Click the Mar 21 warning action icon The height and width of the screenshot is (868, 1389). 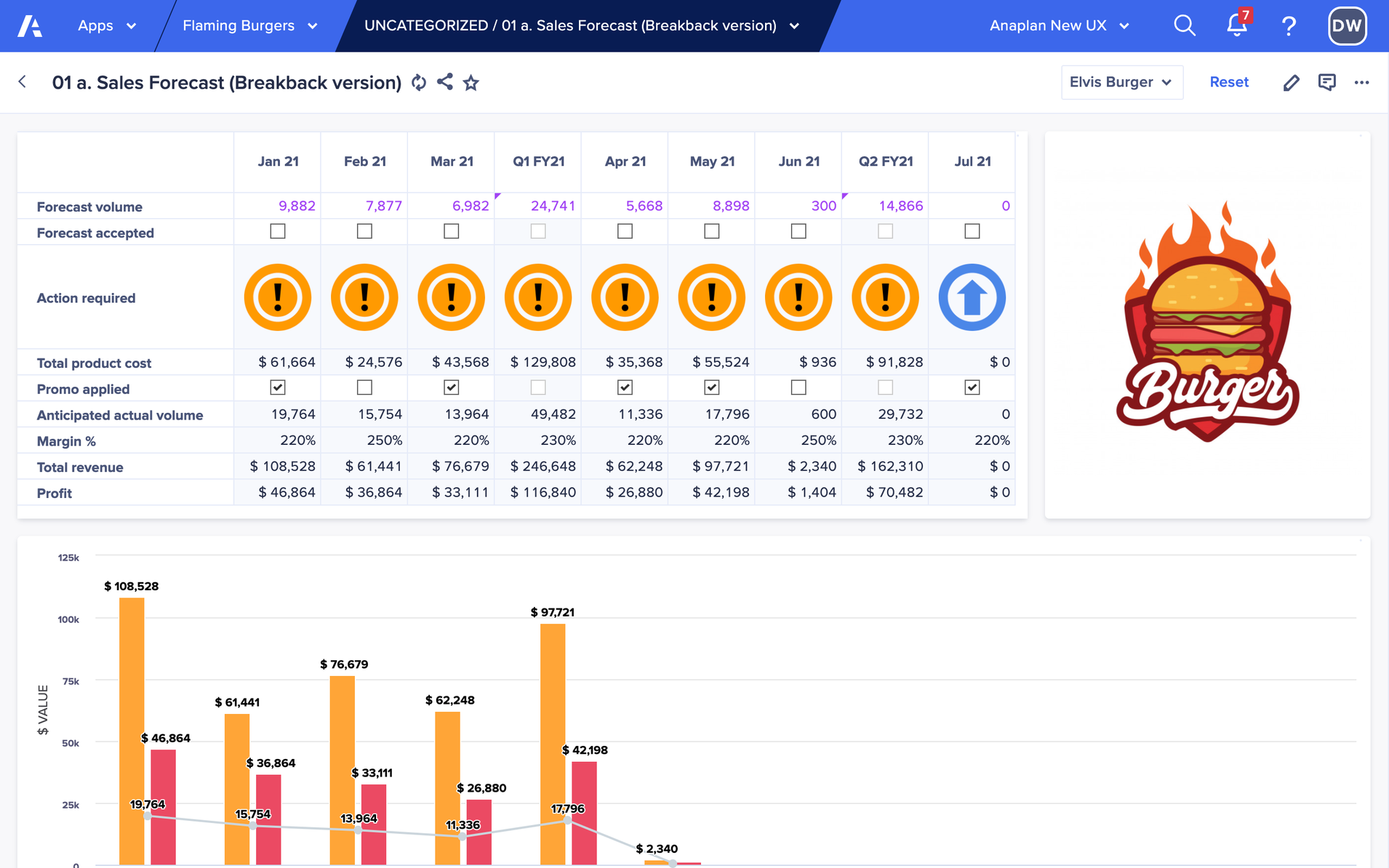pos(451,297)
